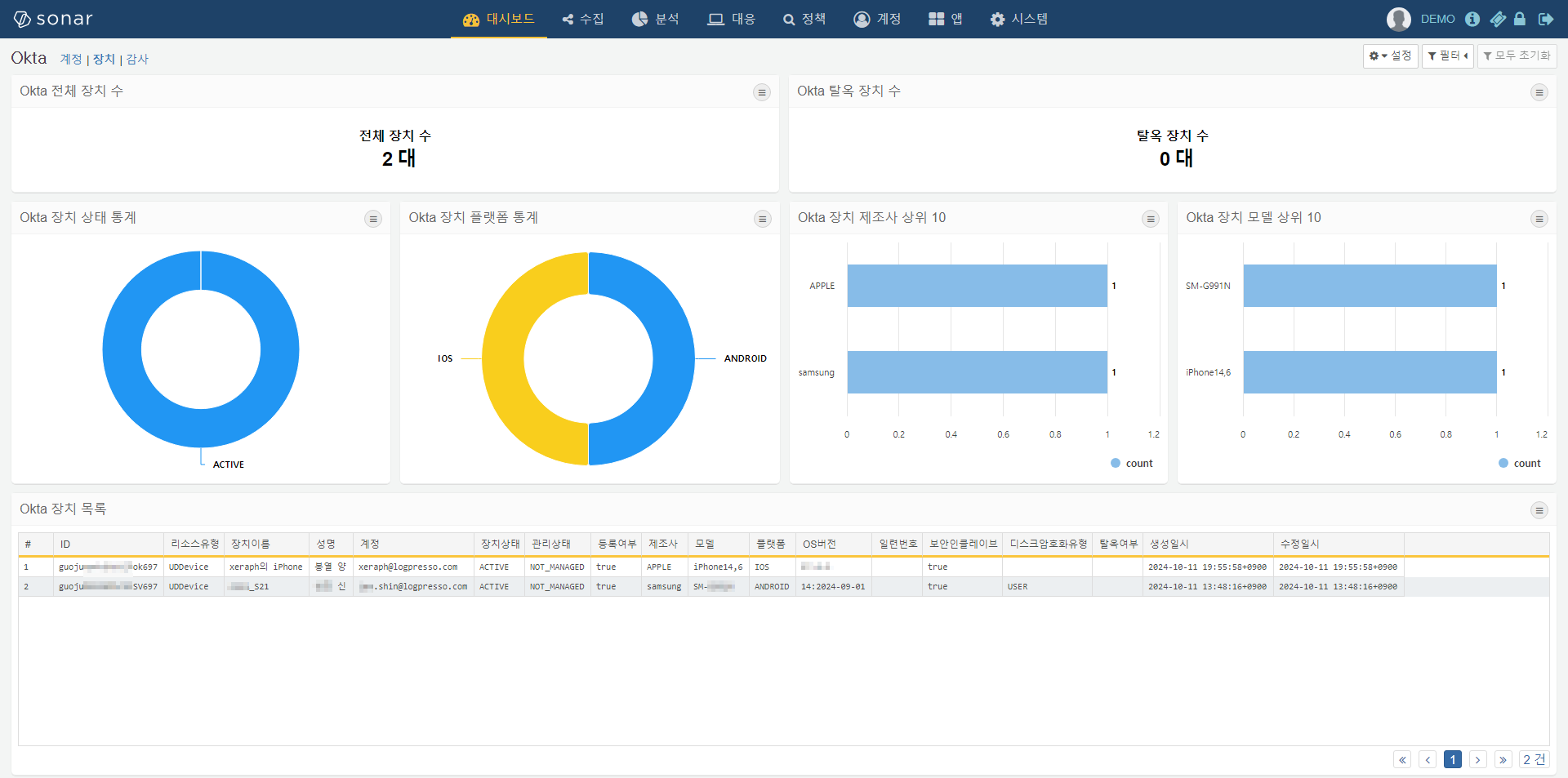
Task: Go to previous page of device list
Action: pos(1428,760)
